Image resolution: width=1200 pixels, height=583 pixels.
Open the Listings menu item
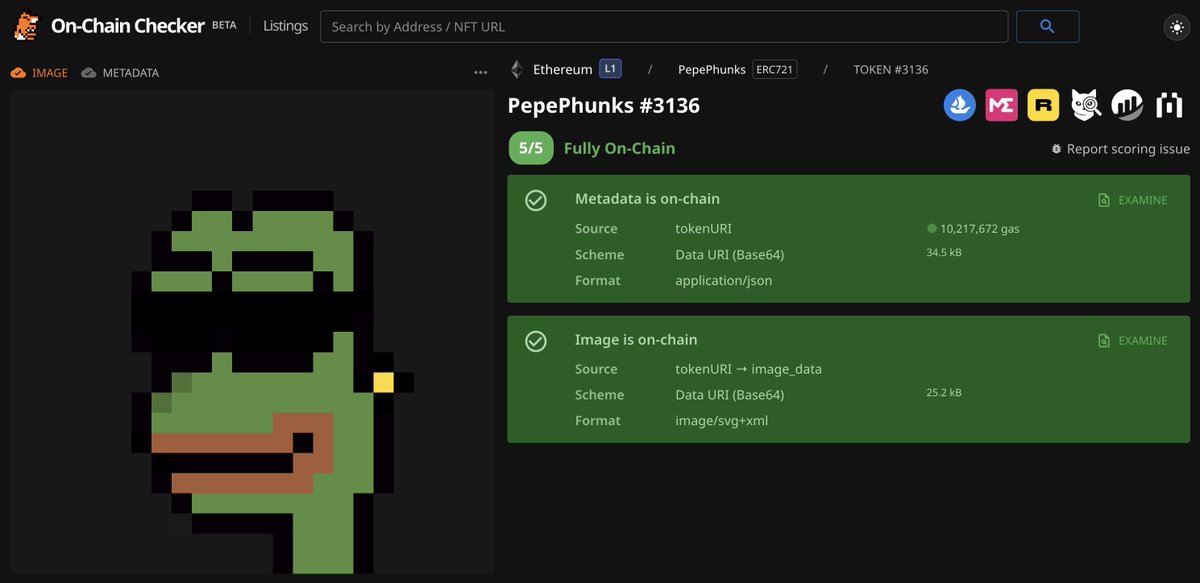tap(285, 26)
